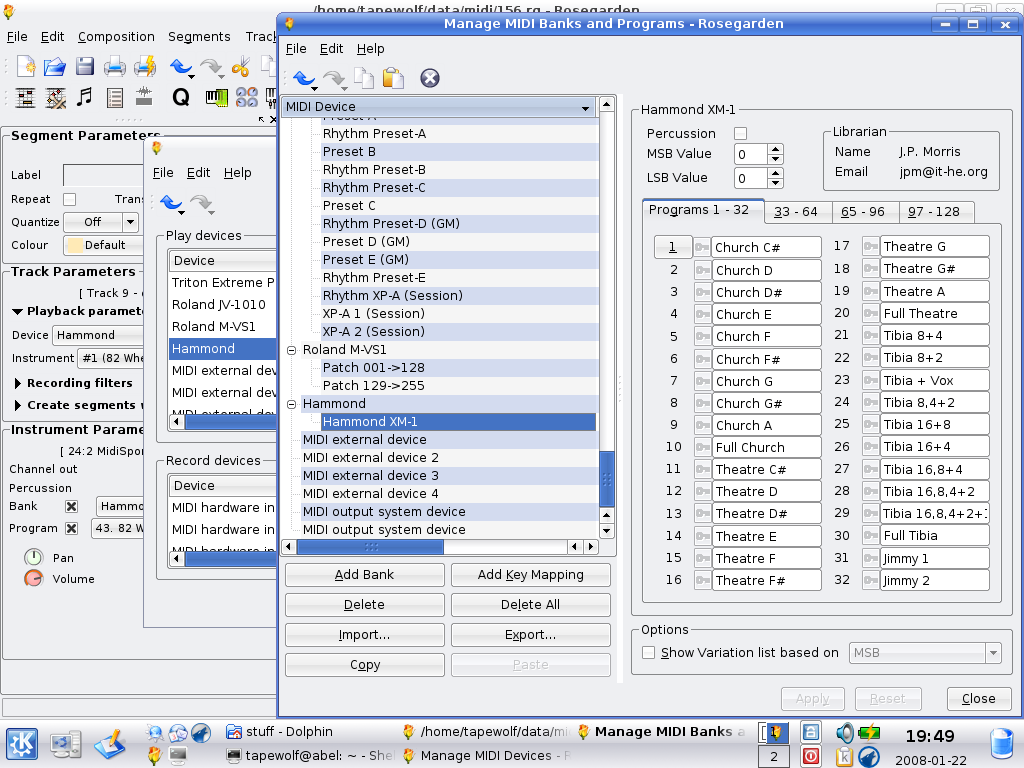Image resolution: width=1024 pixels, height=768 pixels.
Task: Click Redo arrow in Manage MIDI Devices window
Action: [x=202, y=203]
